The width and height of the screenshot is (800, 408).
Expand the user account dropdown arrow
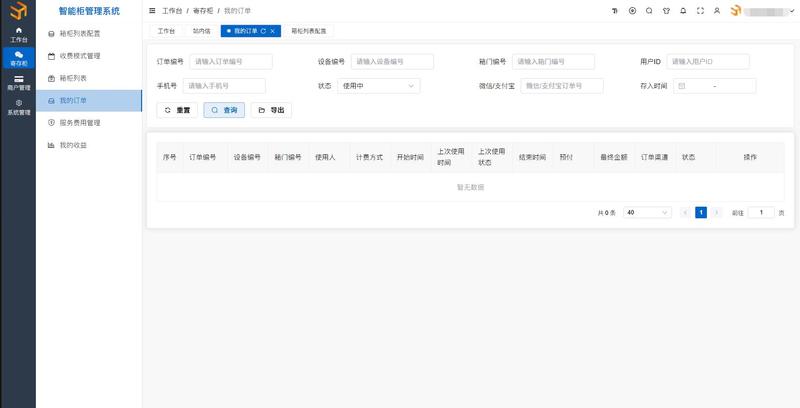coord(790,11)
